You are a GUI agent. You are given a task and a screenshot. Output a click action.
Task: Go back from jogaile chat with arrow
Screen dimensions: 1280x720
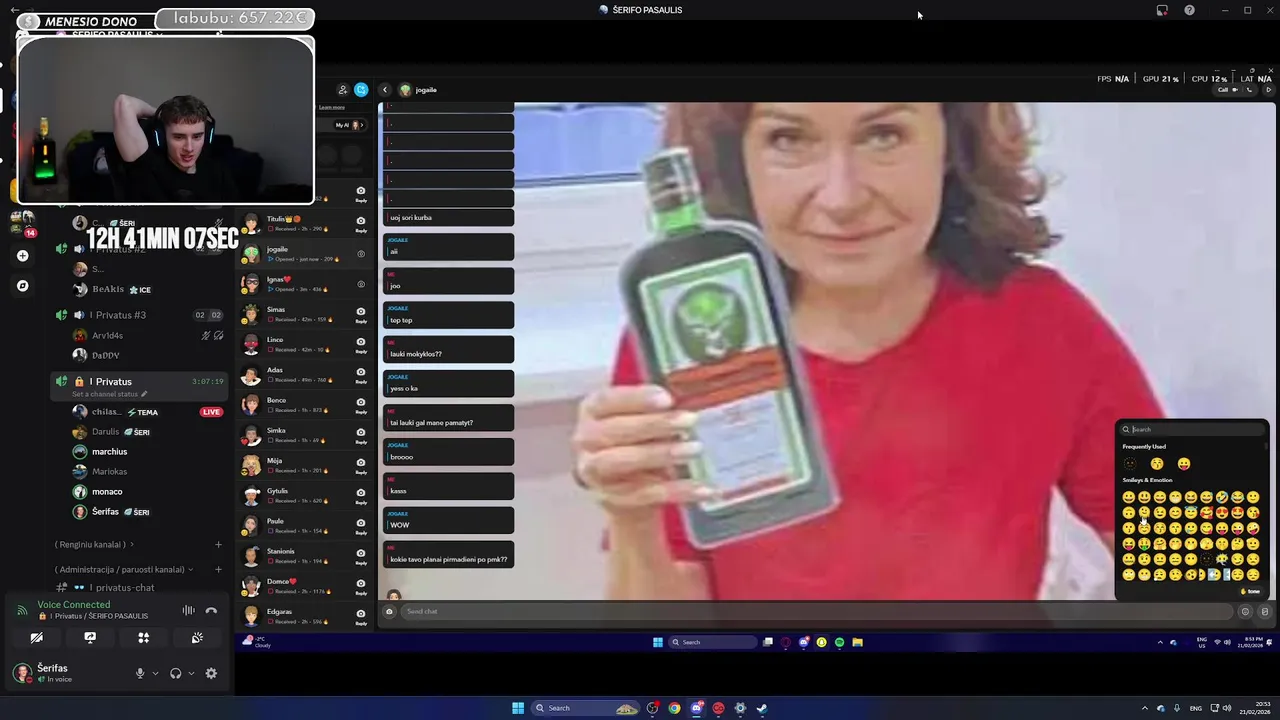[385, 90]
